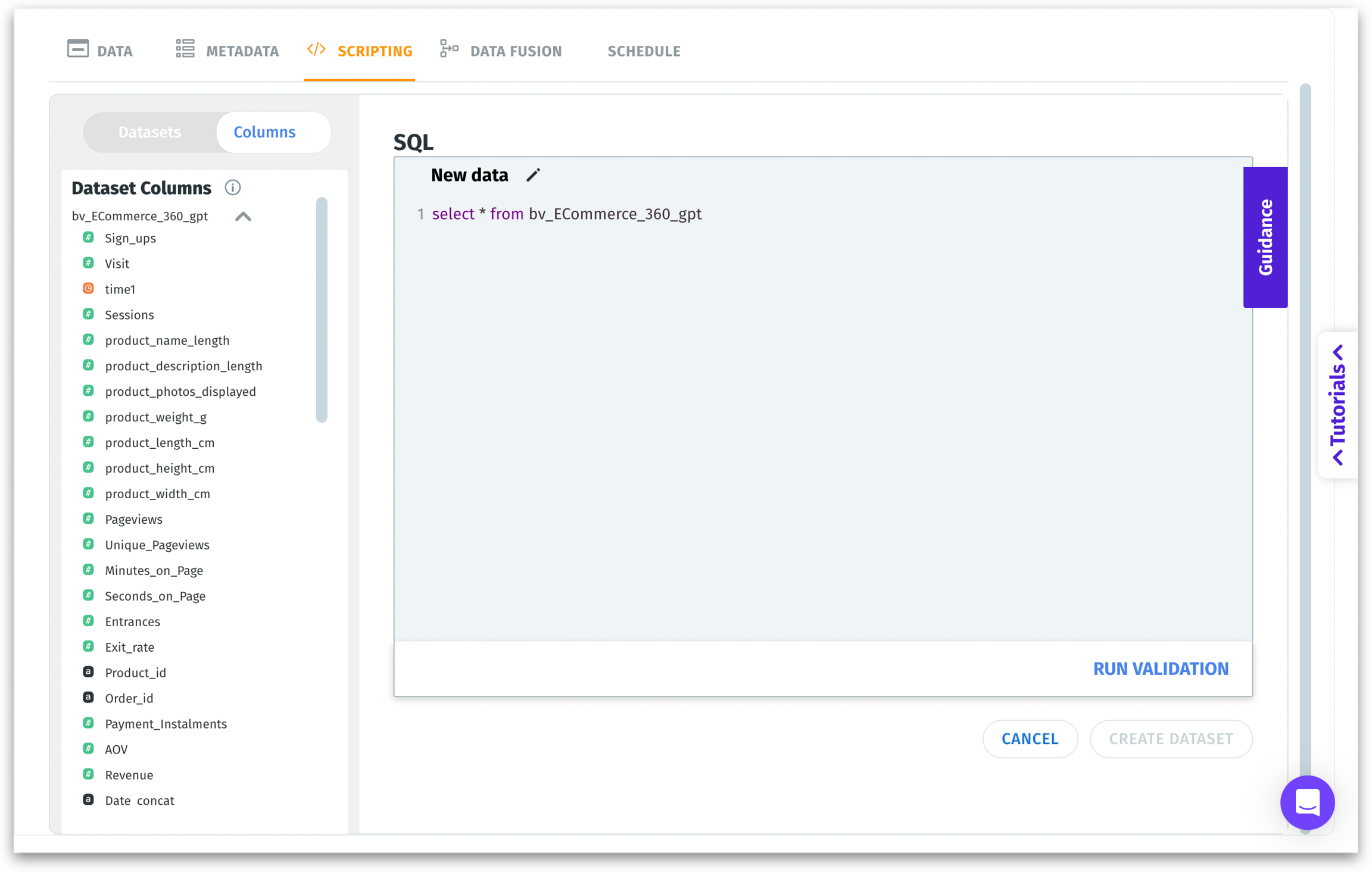
Task: Select the Columns toggle option
Action: (264, 132)
